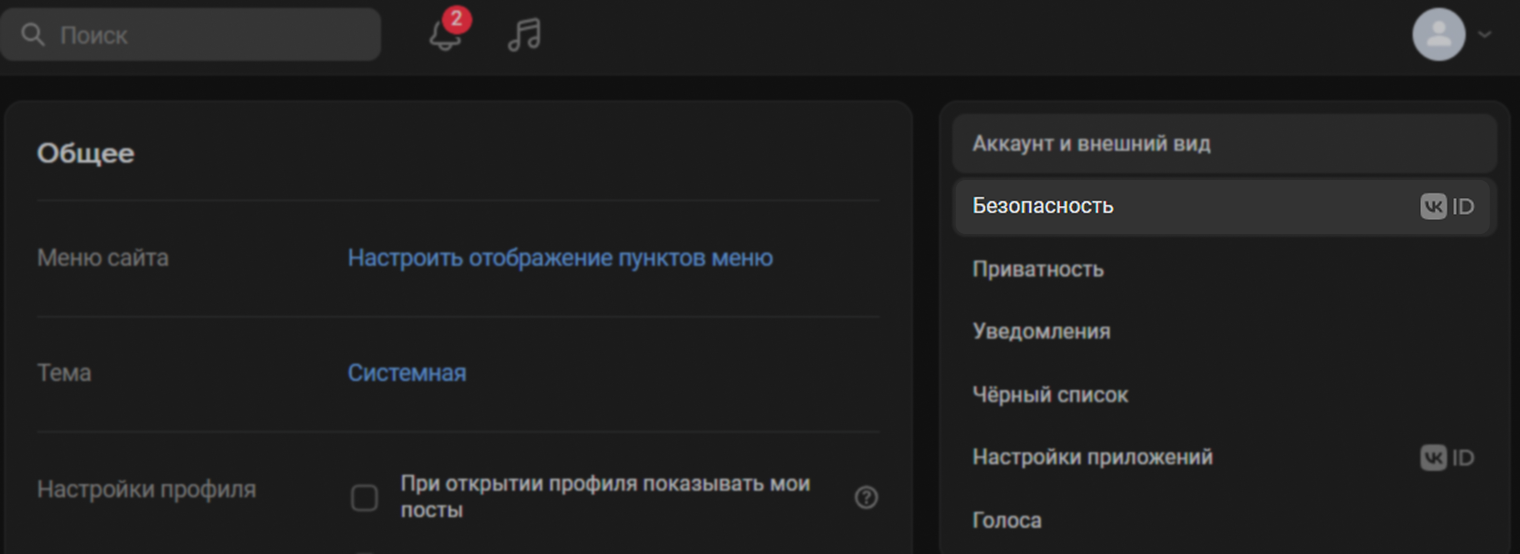Click the search magnifier icon
Screen dimensions: 1520x554
click(x=33, y=35)
